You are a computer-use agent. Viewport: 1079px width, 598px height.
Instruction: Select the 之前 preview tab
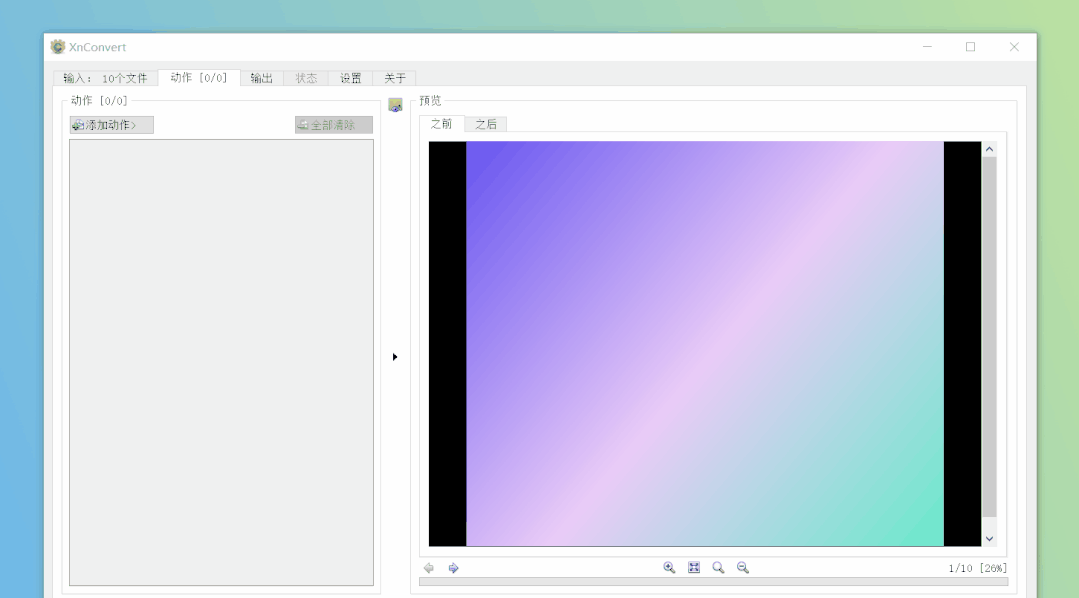point(442,124)
